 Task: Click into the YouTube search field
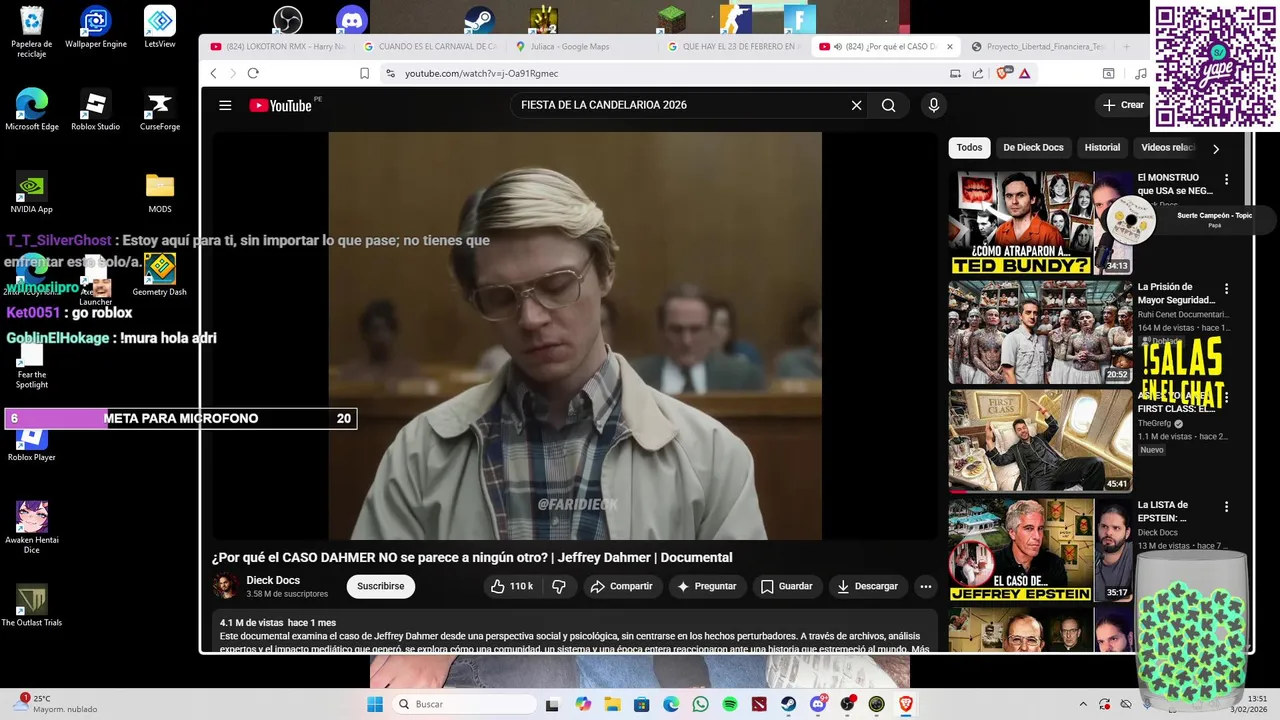click(680, 105)
